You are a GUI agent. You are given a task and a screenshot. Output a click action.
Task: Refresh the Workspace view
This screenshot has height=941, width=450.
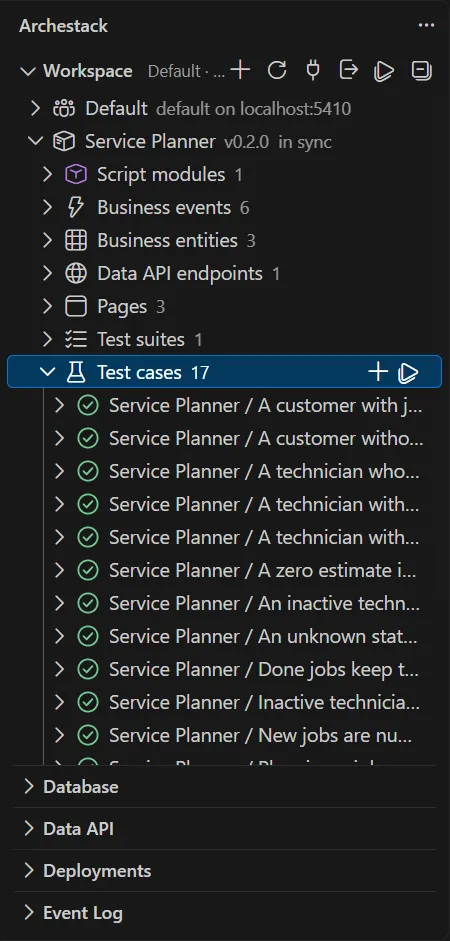[277, 70]
